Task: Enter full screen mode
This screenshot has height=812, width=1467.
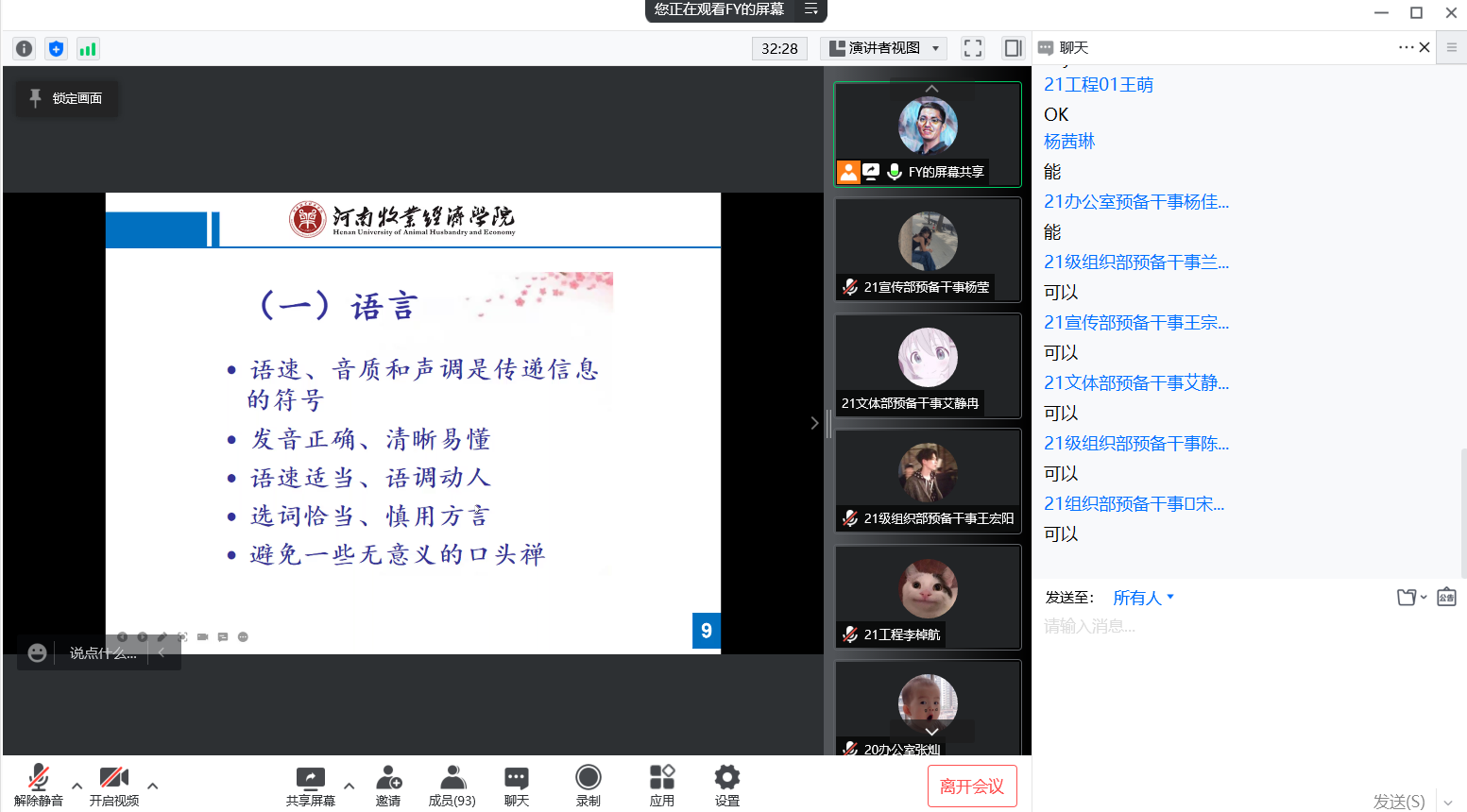Action: 972,48
